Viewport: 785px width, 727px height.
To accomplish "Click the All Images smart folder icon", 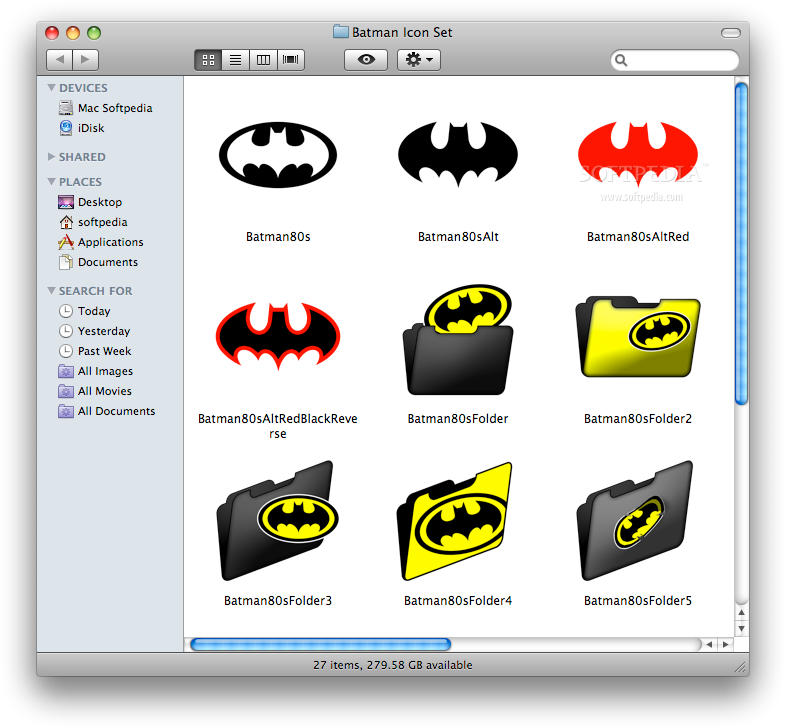I will click(66, 372).
